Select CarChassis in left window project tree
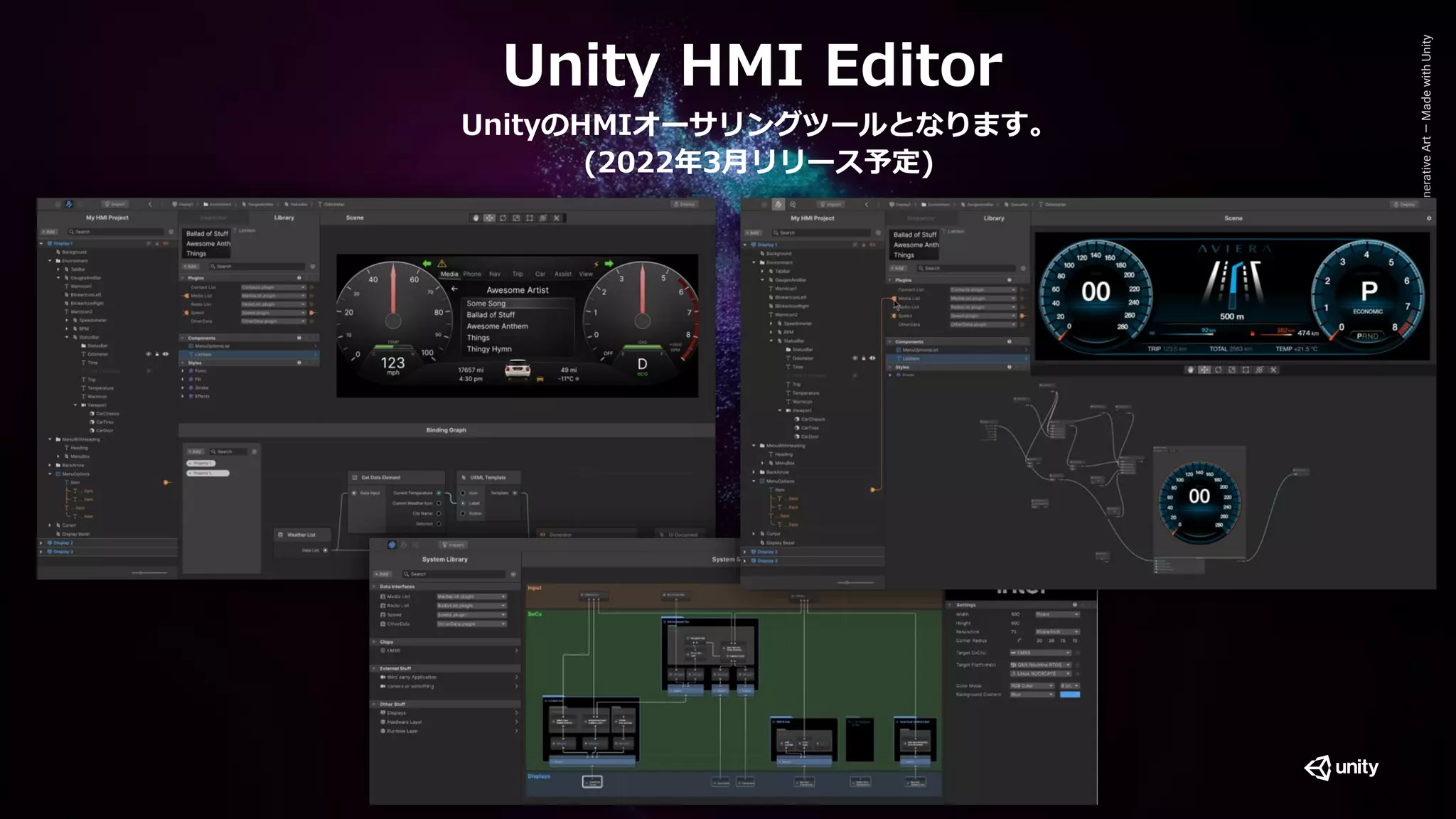Screen dimensions: 1456x819 click(105, 413)
